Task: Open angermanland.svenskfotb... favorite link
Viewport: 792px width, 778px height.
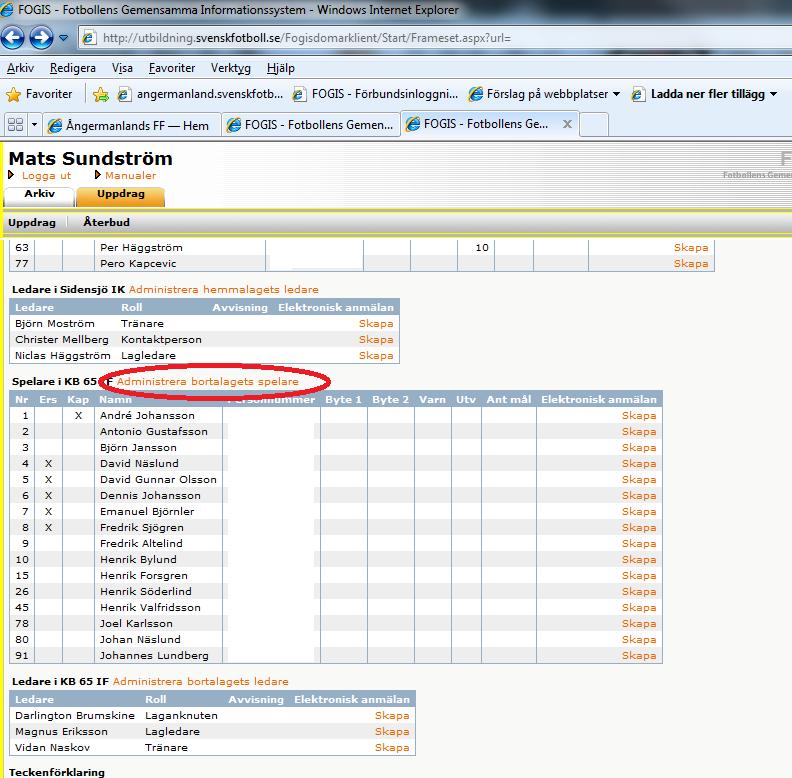Action: pos(201,94)
